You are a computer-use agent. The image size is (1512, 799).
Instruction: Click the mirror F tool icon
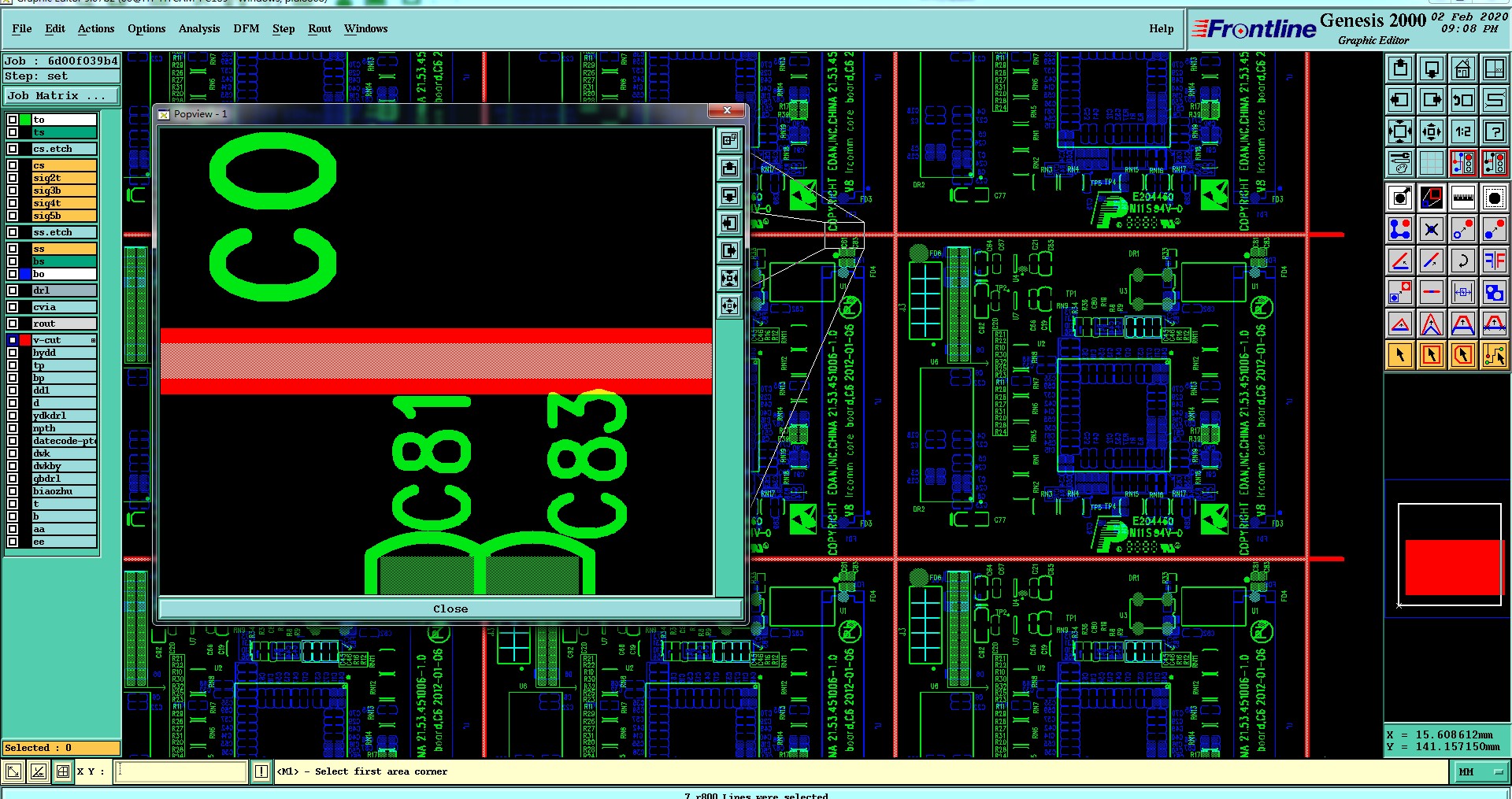pos(1494,261)
